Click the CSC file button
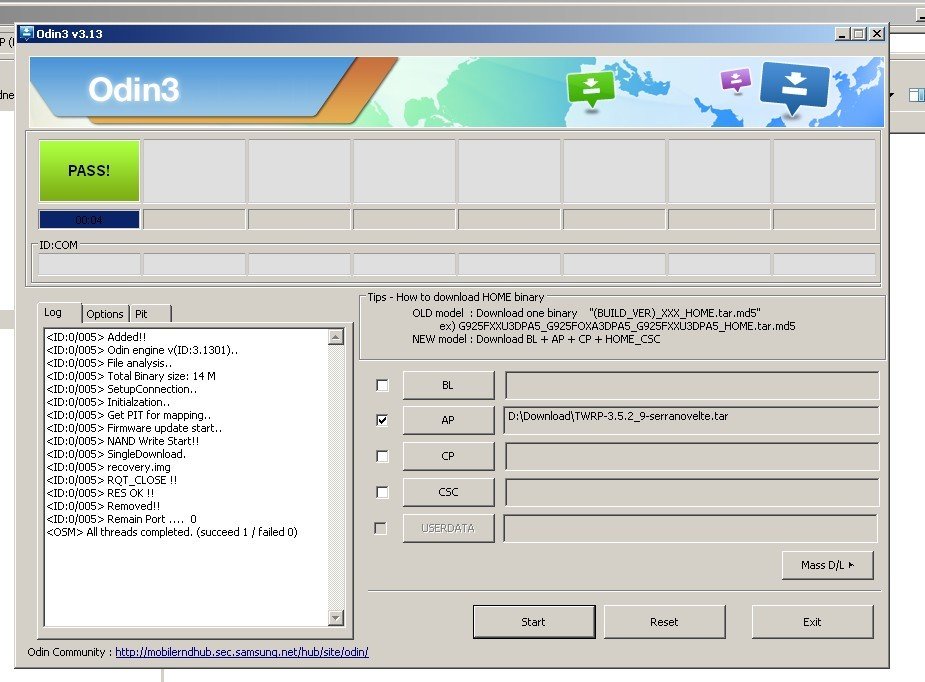The image size is (925, 682). (x=448, y=492)
